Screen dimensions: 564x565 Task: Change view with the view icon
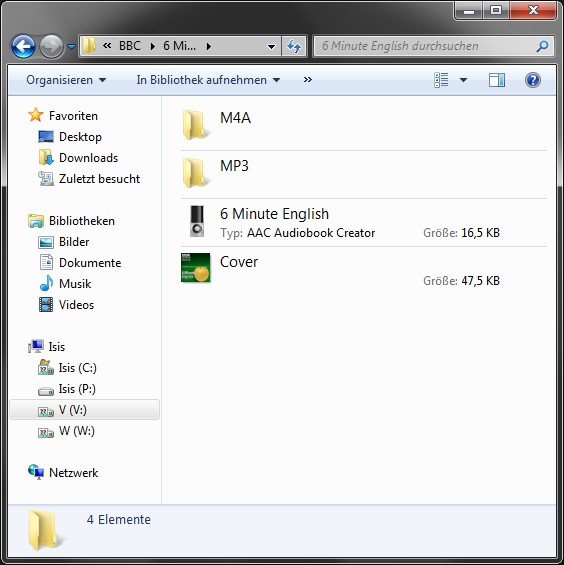pos(441,80)
